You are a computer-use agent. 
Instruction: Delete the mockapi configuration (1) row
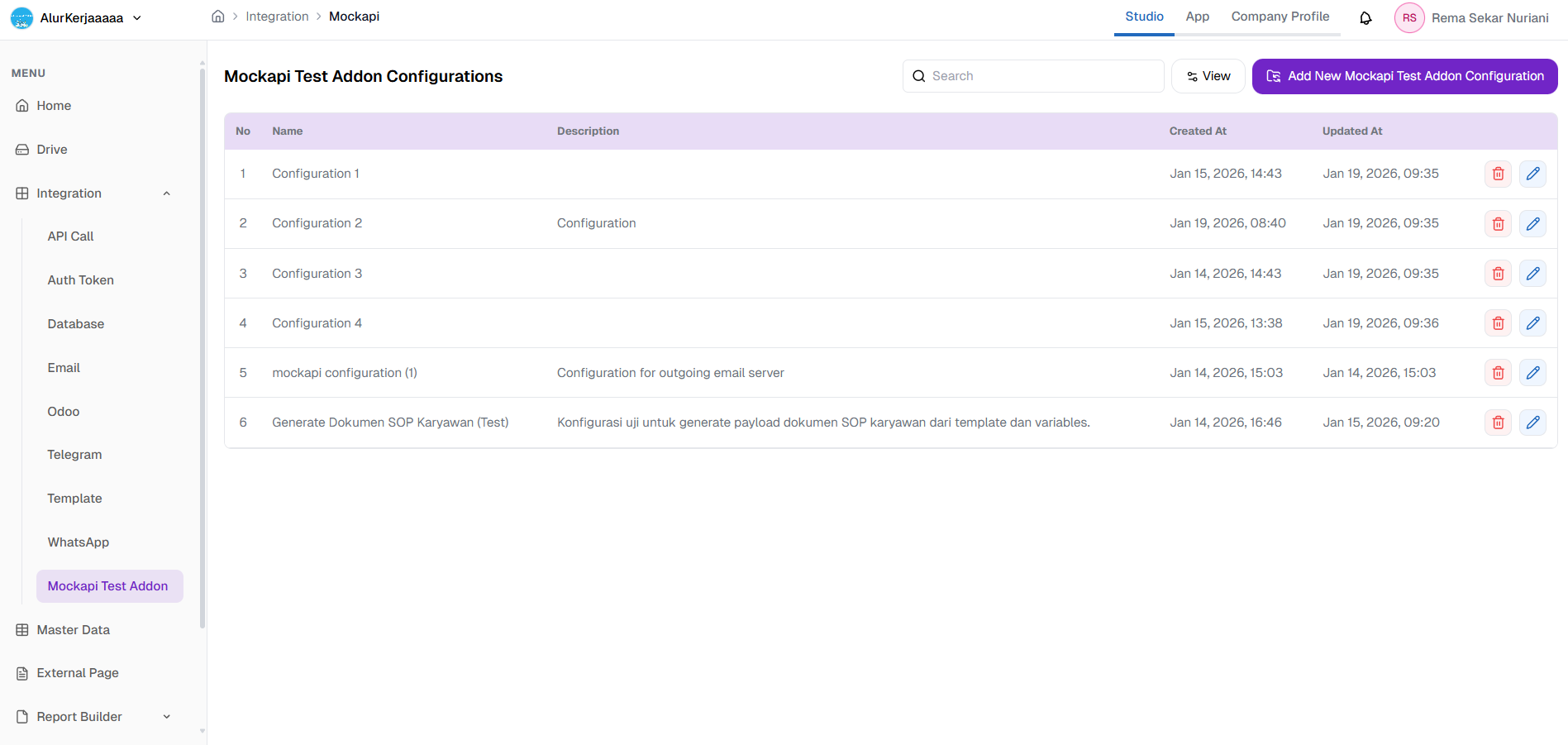point(1498,373)
